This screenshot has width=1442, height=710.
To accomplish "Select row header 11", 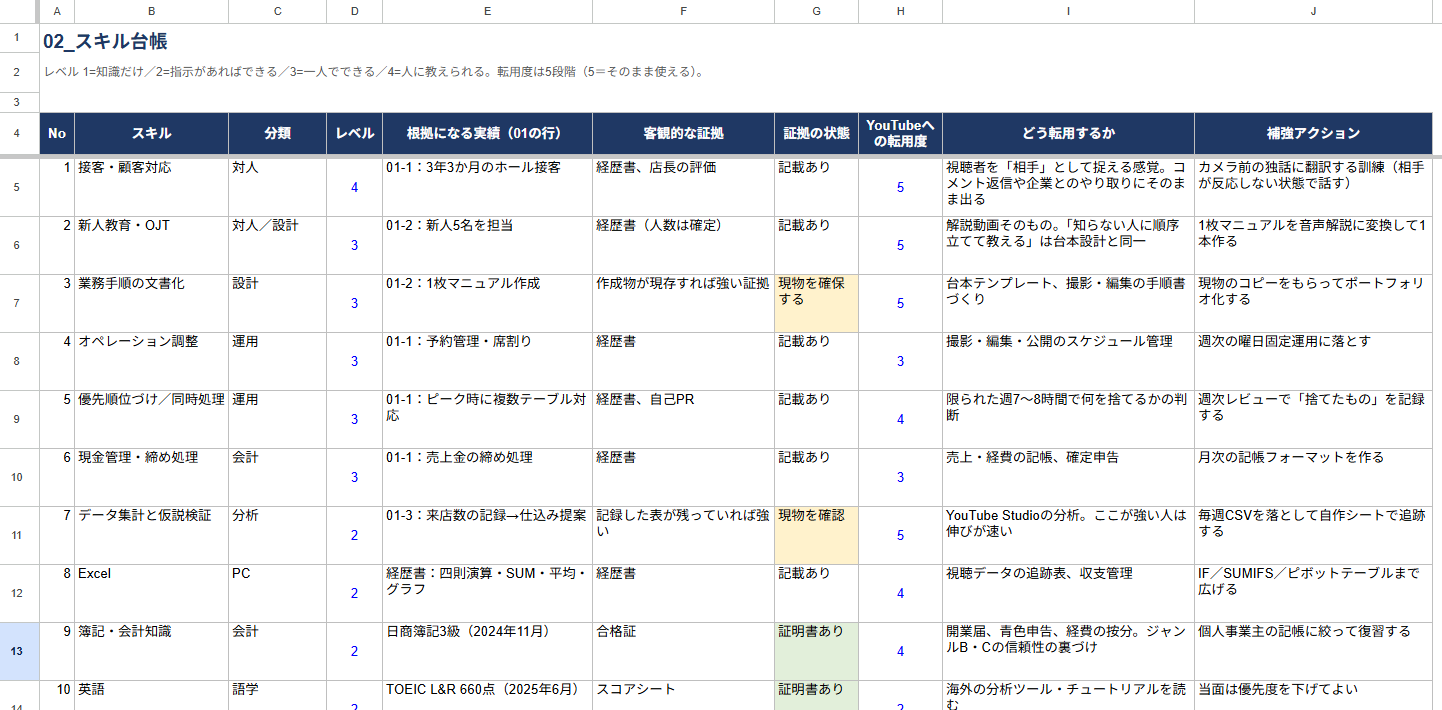I will tap(17, 535).
